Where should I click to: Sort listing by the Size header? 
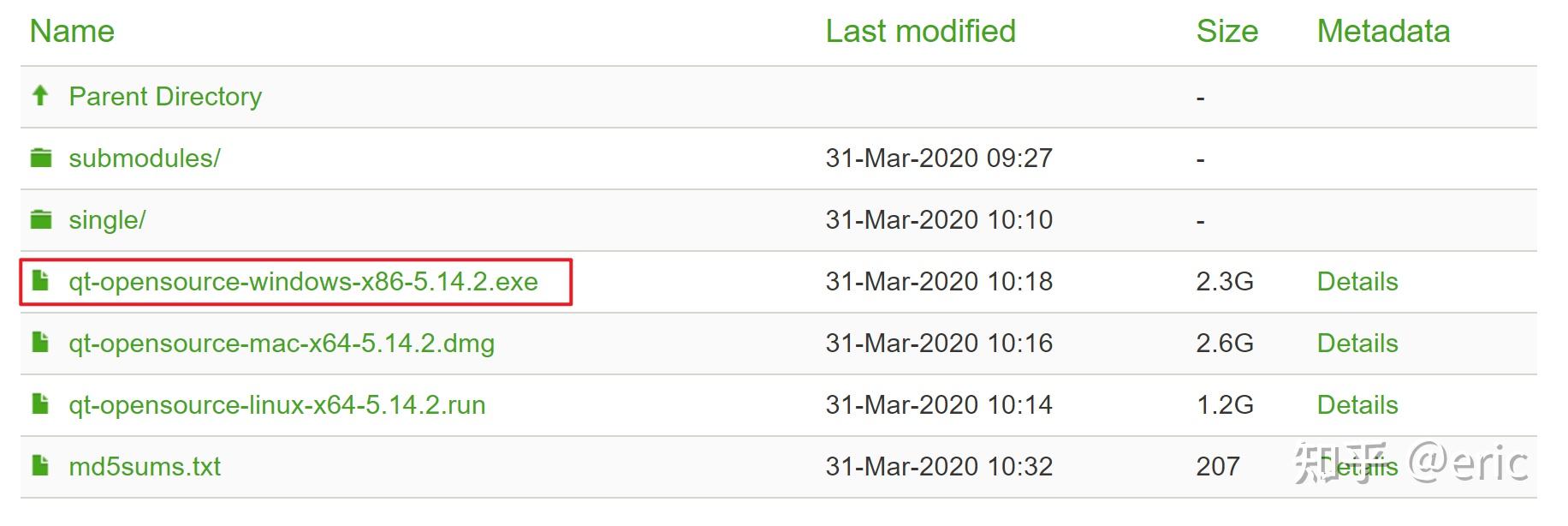click(x=1227, y=32)
